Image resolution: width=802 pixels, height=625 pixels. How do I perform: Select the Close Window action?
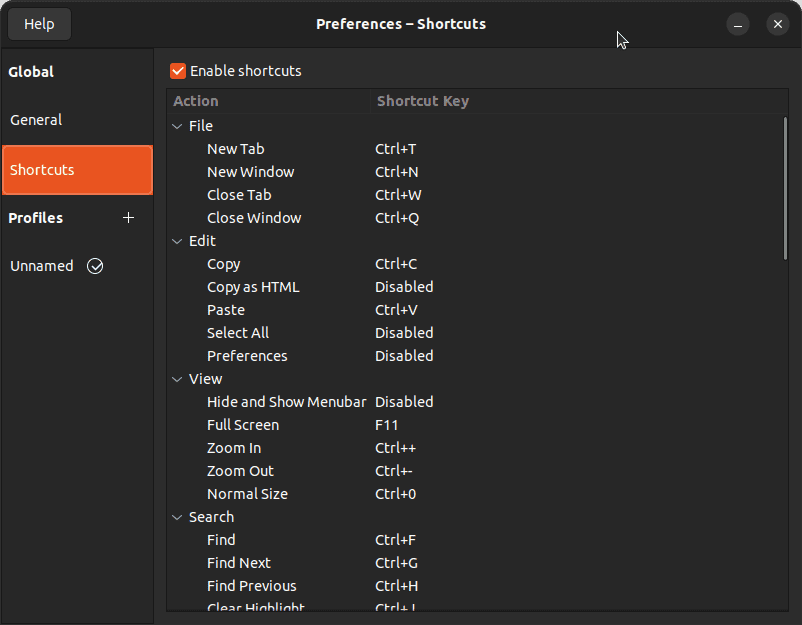pyautogui.click(x=254, y=218)
